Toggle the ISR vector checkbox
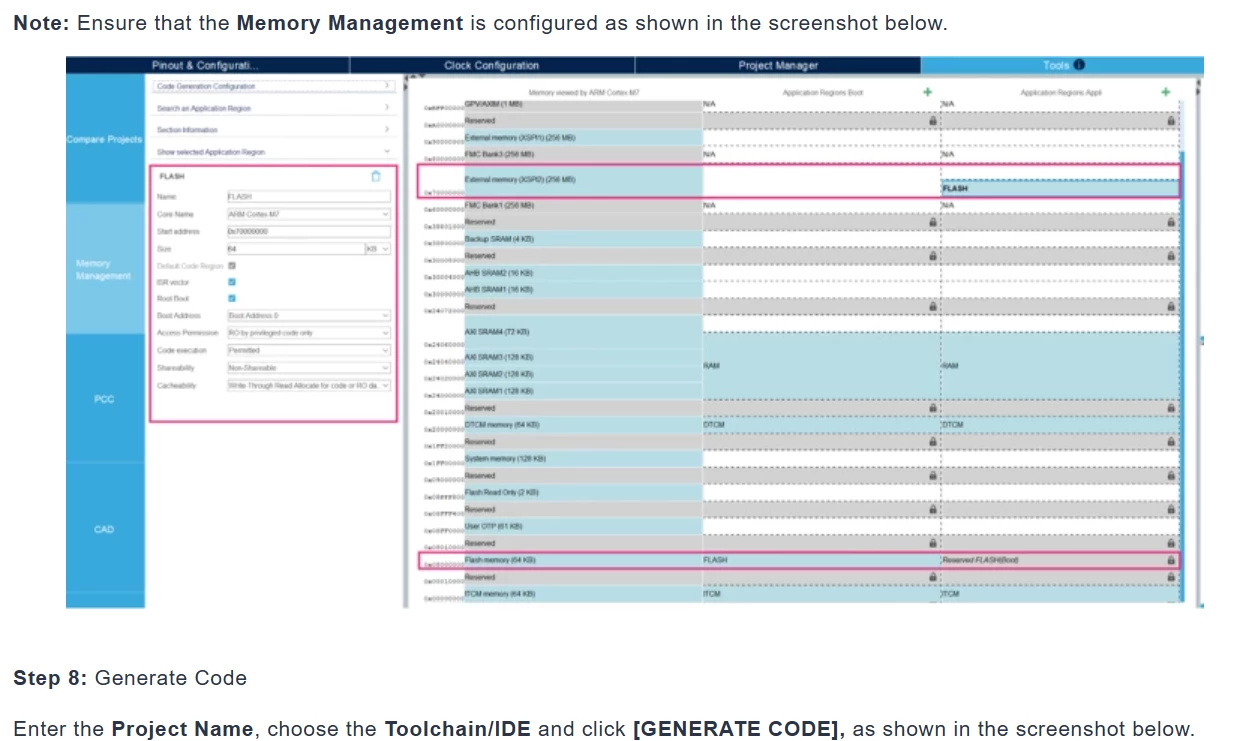1244x741 pixels. click(x=232, y=282)
